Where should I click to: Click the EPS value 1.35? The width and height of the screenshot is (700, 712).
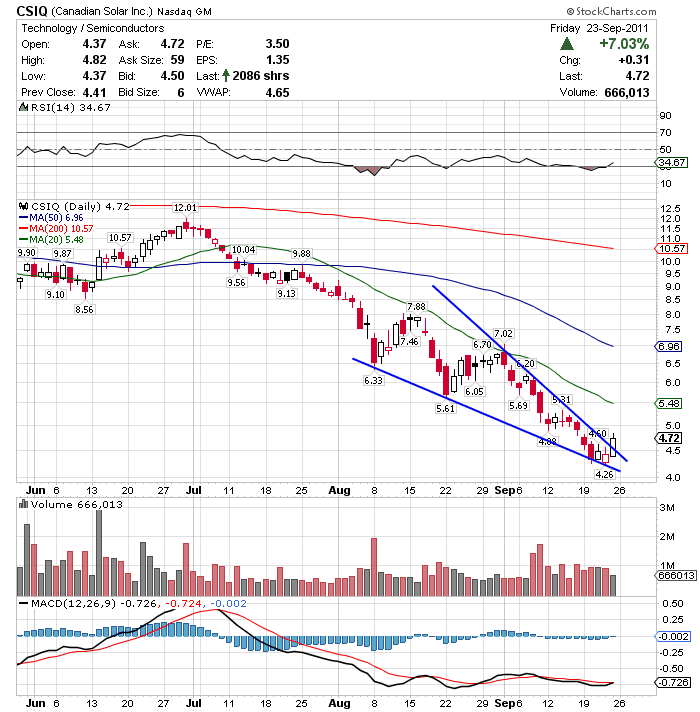tap(277, 59)
